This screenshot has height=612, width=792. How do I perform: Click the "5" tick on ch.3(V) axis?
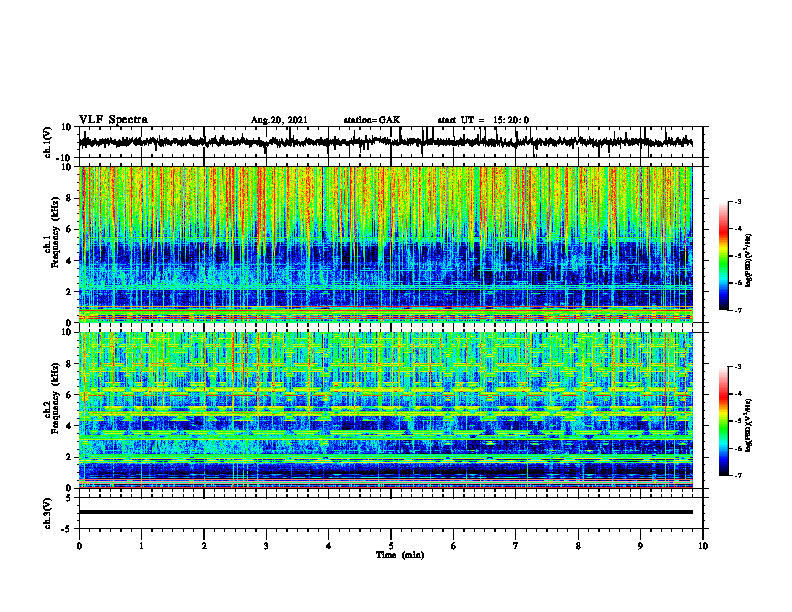click(x=69, y=498)
